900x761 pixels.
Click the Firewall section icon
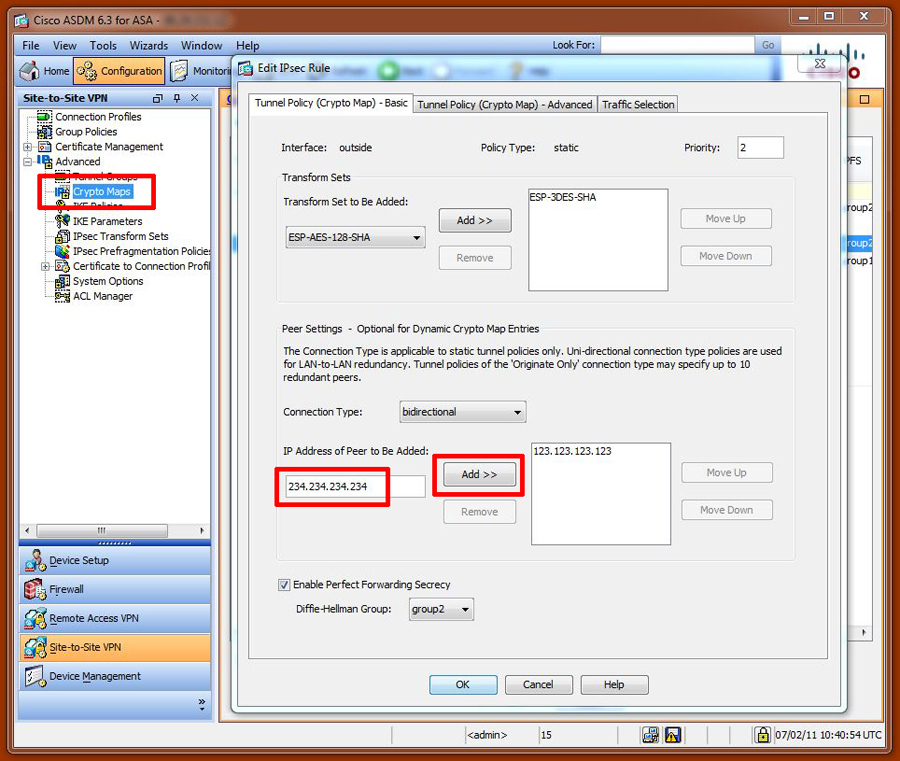[x=35, y=589]
